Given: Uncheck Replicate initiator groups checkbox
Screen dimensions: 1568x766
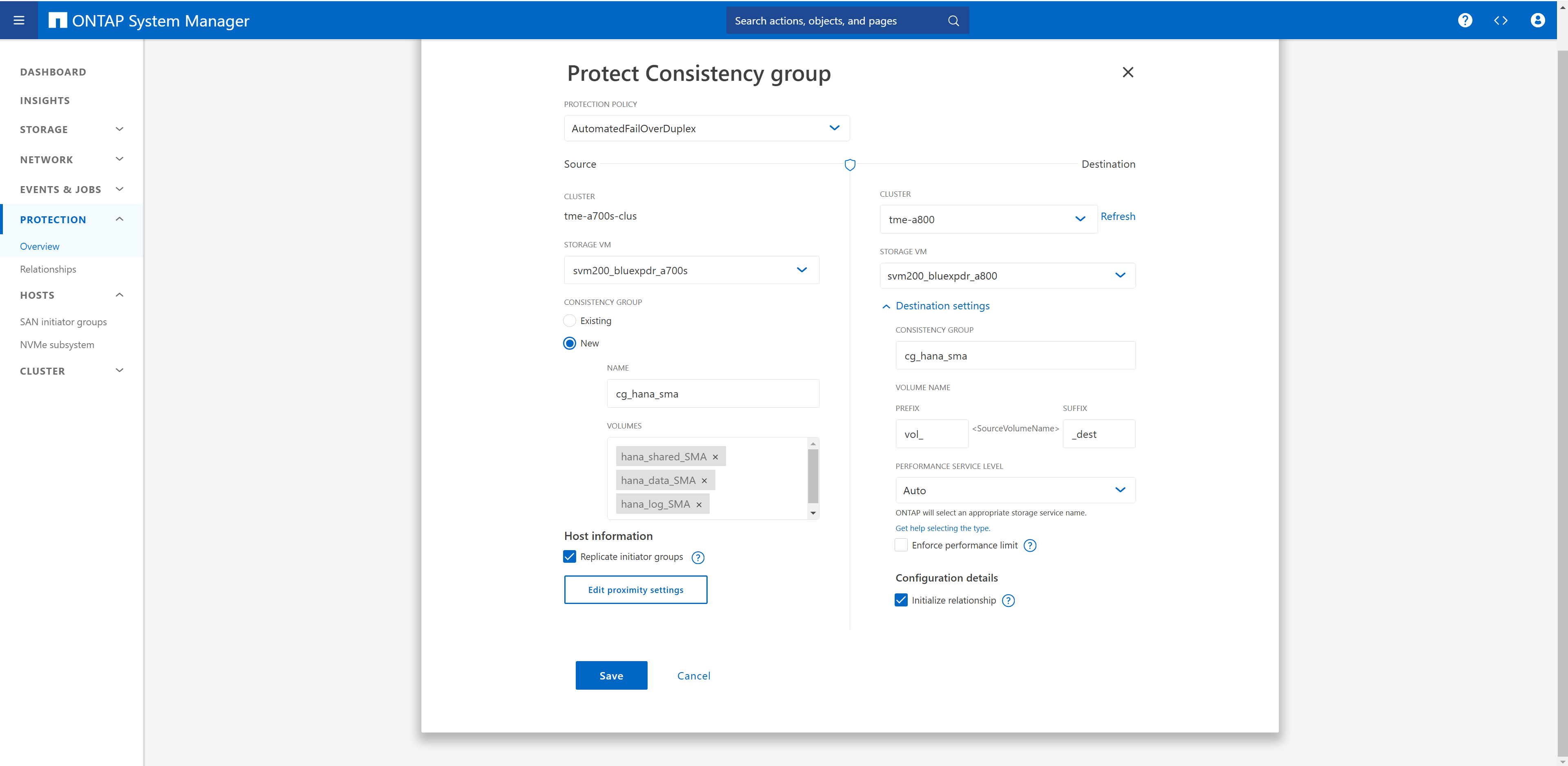Looking at the screenshot, I should point(570,557).
